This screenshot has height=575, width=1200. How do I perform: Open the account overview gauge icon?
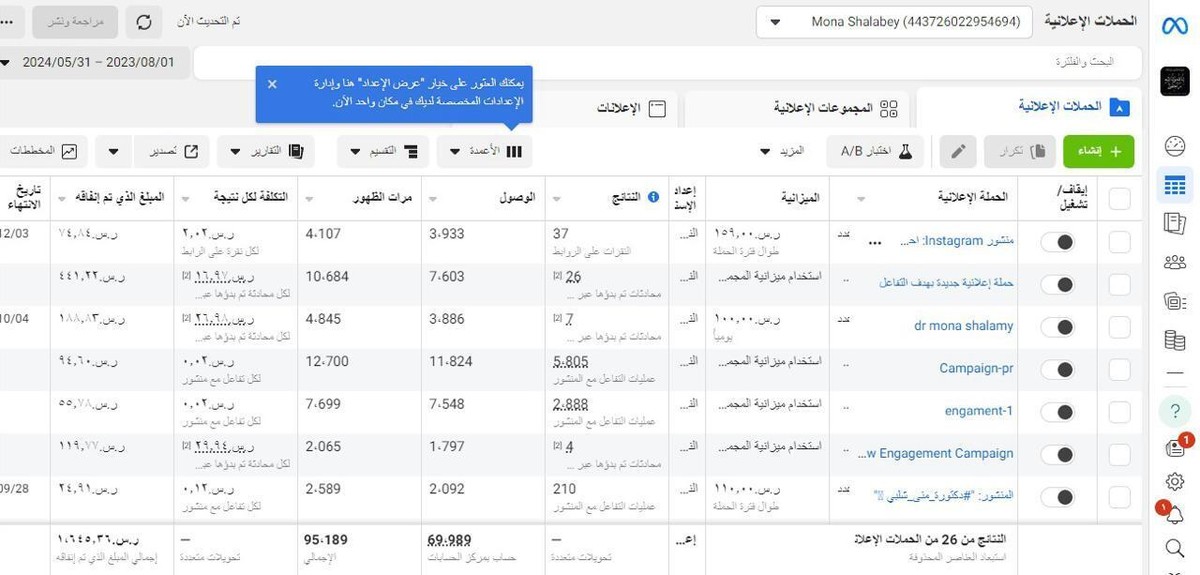point(1175,146)
